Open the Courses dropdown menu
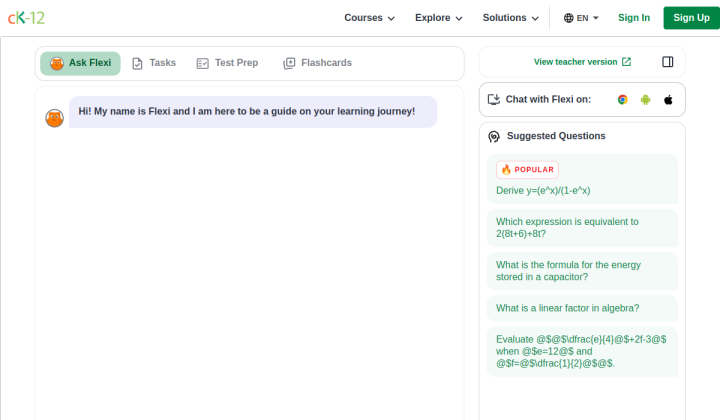Viewport: 720px width, 420px height. pos(369,18)
